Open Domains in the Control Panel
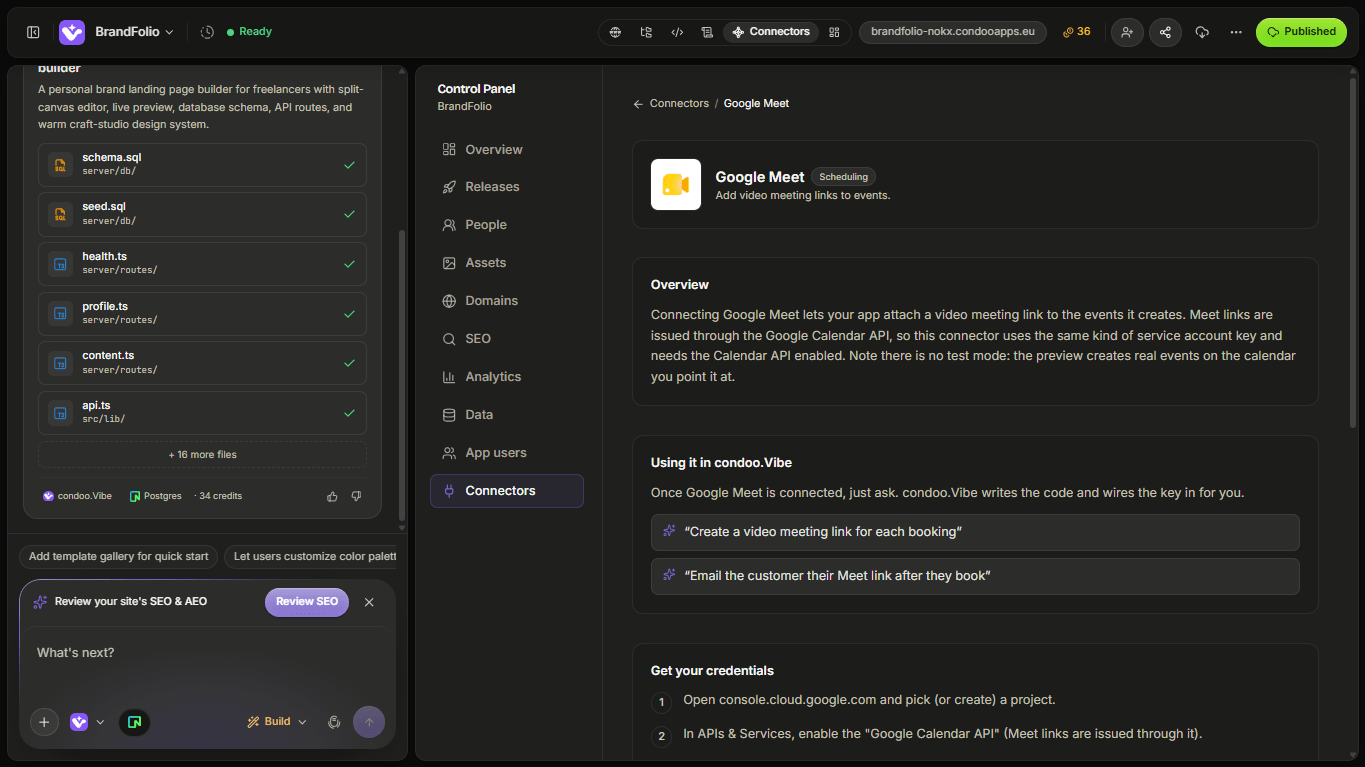1365x767 pixels. [507, 301]
